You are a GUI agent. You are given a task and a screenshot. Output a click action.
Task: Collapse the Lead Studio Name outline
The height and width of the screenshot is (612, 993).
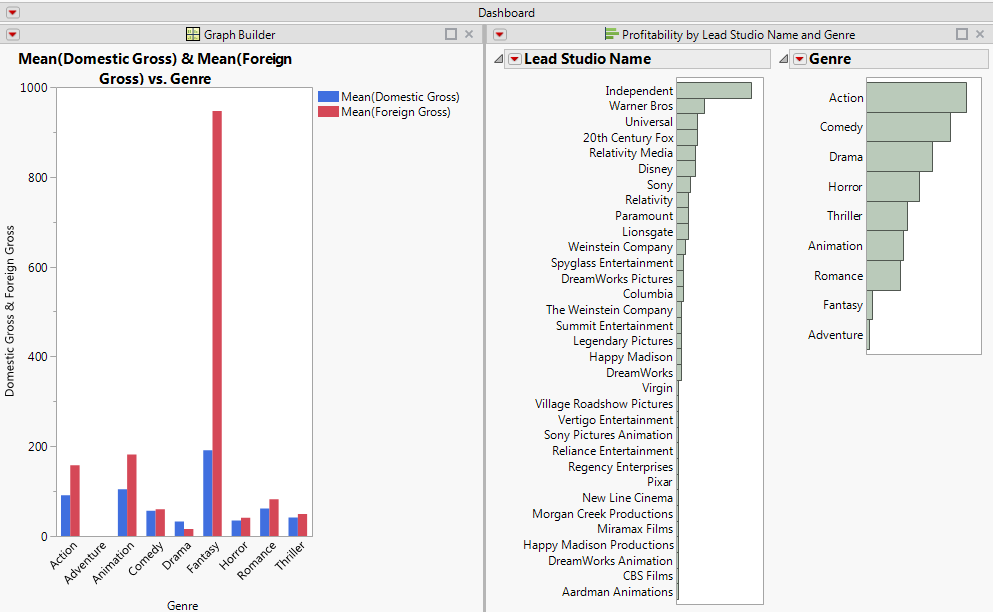coord(498,59)
